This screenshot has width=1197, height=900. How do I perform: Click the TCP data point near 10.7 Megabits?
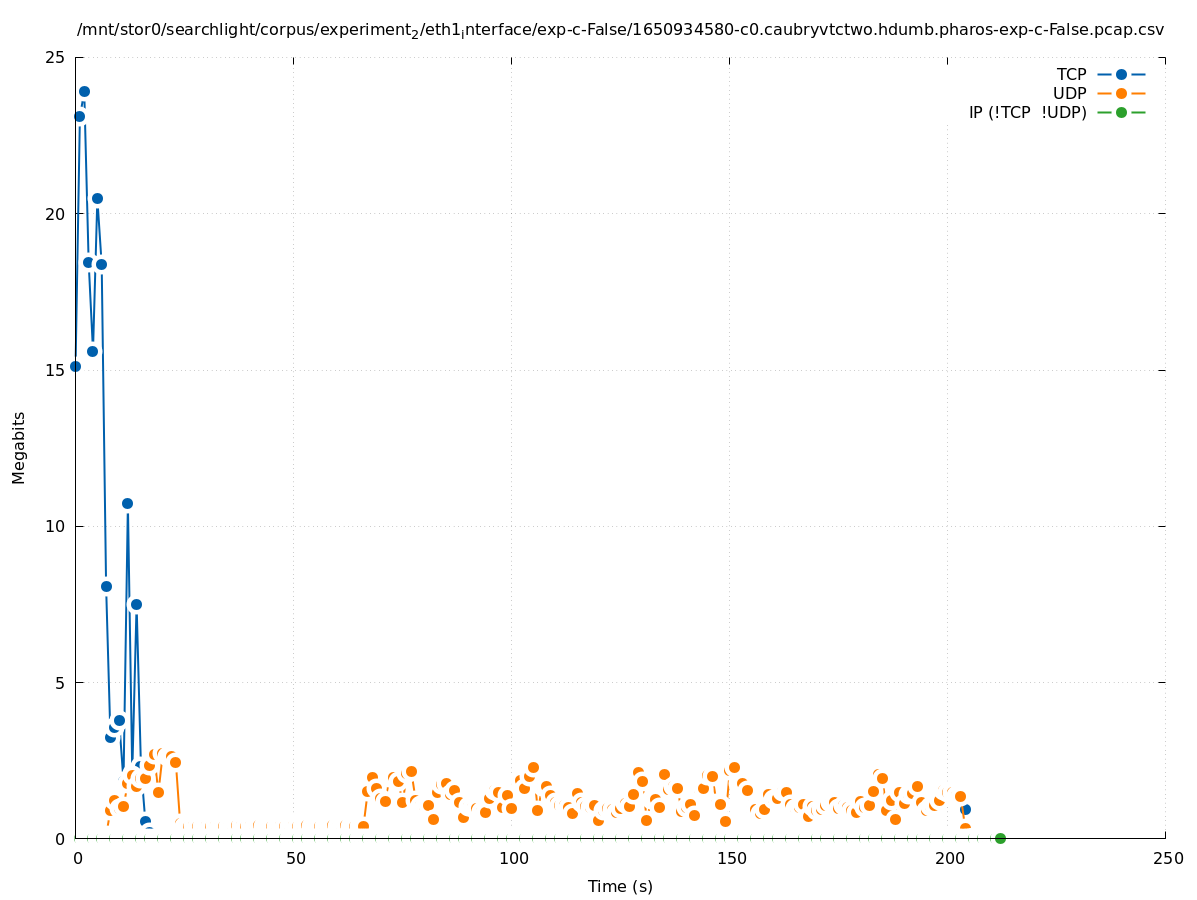click(x=127, y=503)
